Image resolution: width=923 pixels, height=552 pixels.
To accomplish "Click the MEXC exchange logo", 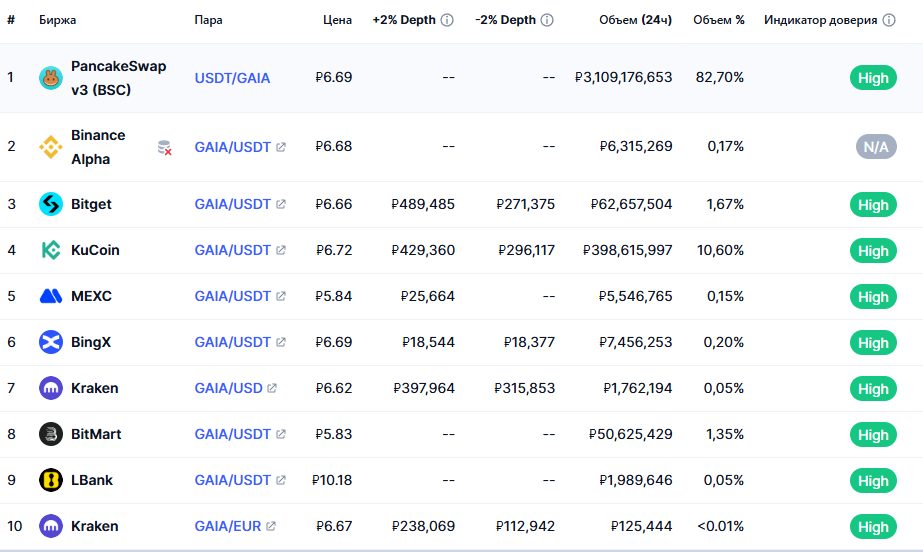I will point(51,296).
